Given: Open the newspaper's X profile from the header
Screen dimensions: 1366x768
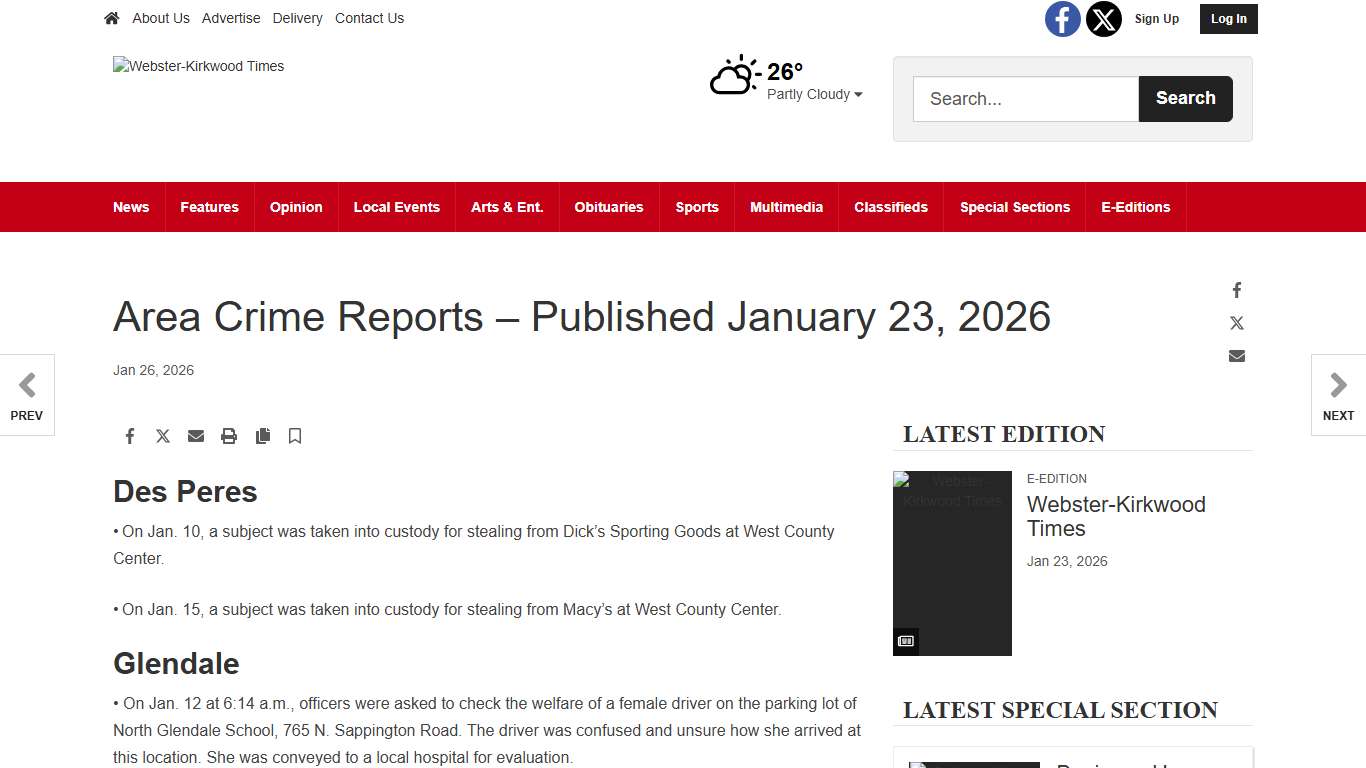Looking at the screenshot, I should click(x=1103, y=18).
